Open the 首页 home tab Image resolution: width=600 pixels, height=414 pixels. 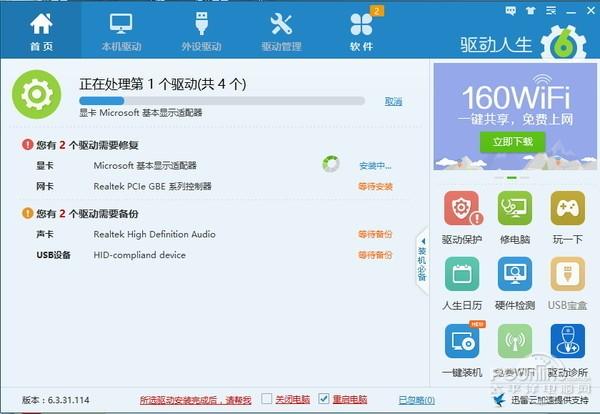click(x=41, y=31)
